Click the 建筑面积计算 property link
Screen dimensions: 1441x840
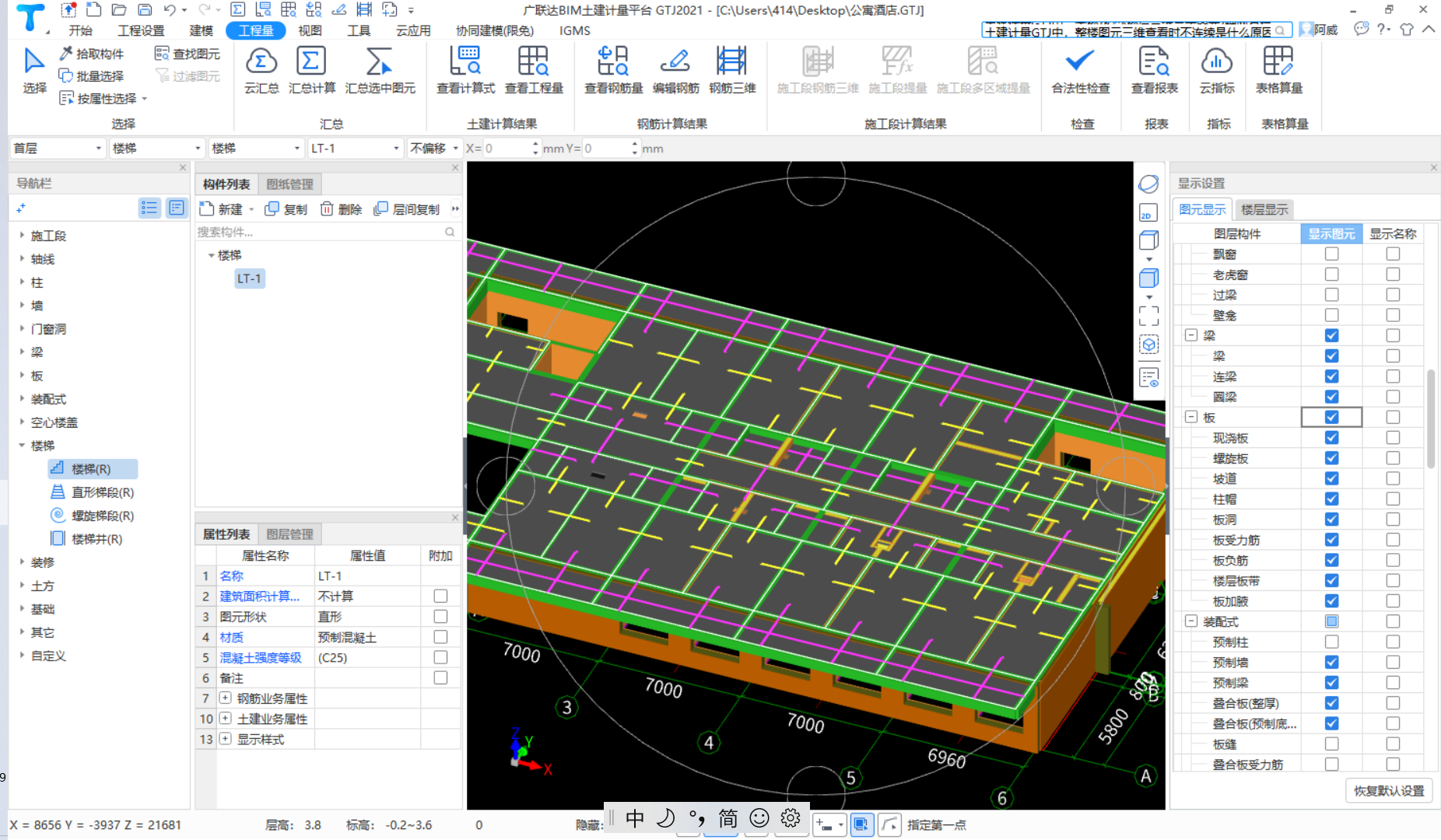(x=259, y=596)
